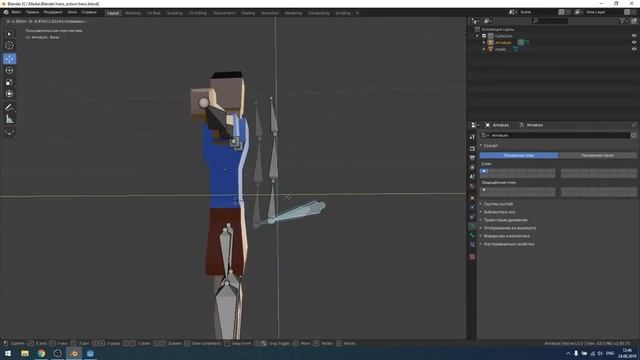Expand the mesh object row under Armature
Image resolution: width=640 pixels, height=360 pixels.
pos(484,49)
